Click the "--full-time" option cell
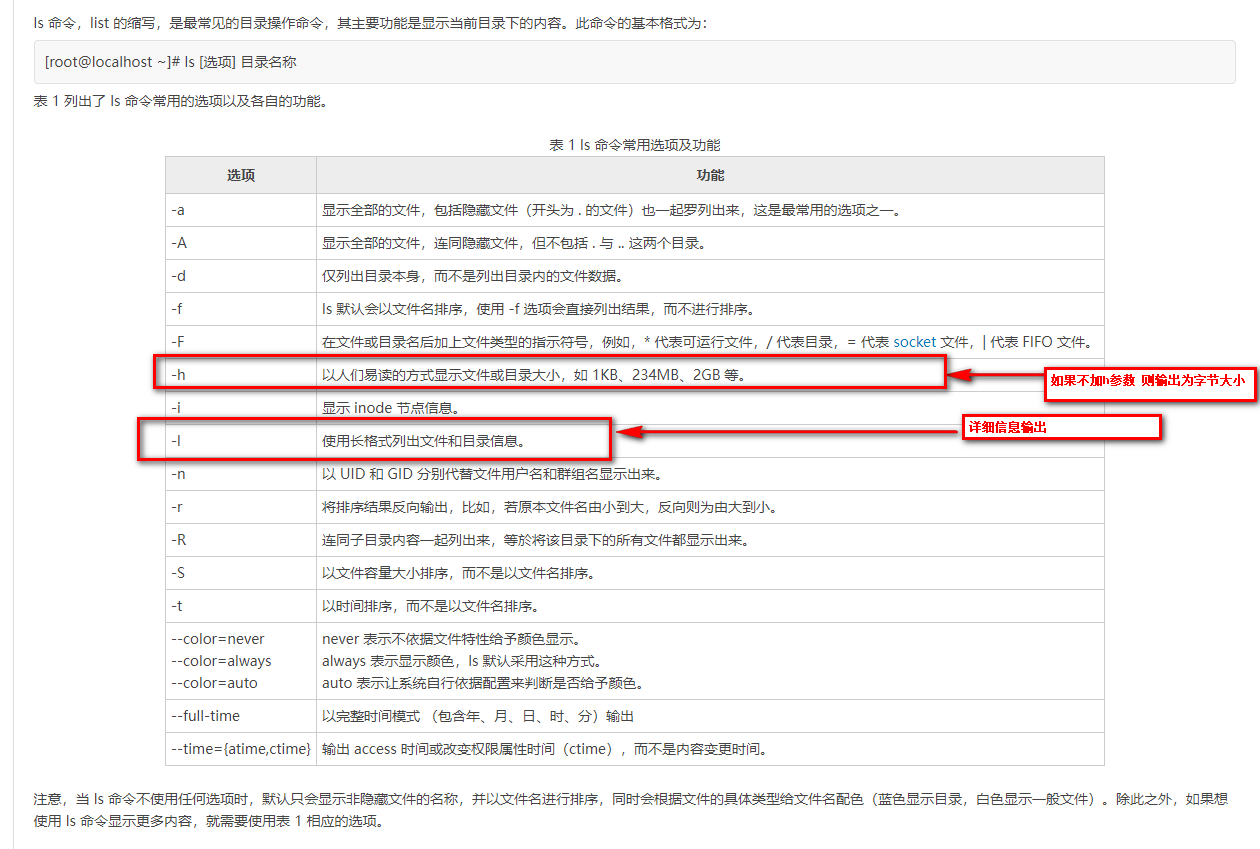This screenshot has height=849, width=1260. [x=241, y=716]
